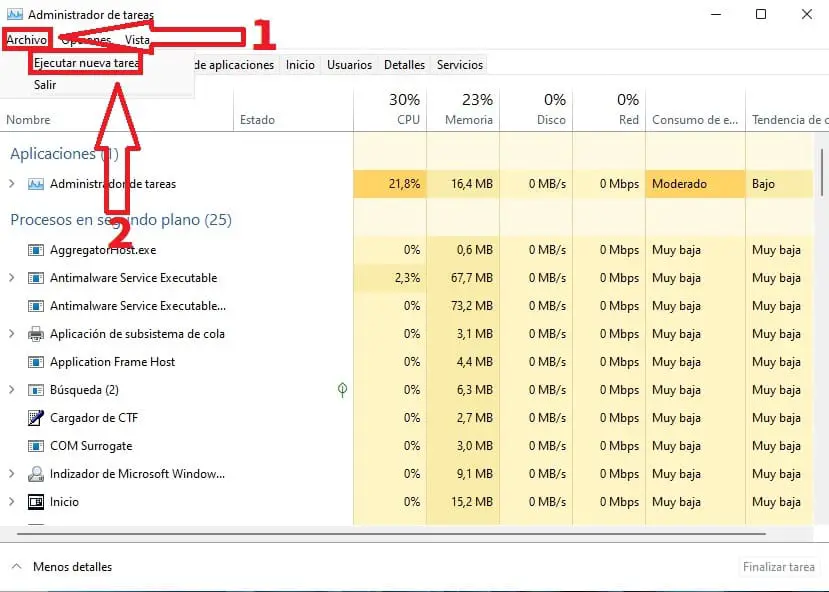
Task: Click the horizontal scrollbar of process list
Action: click(391, 534)
